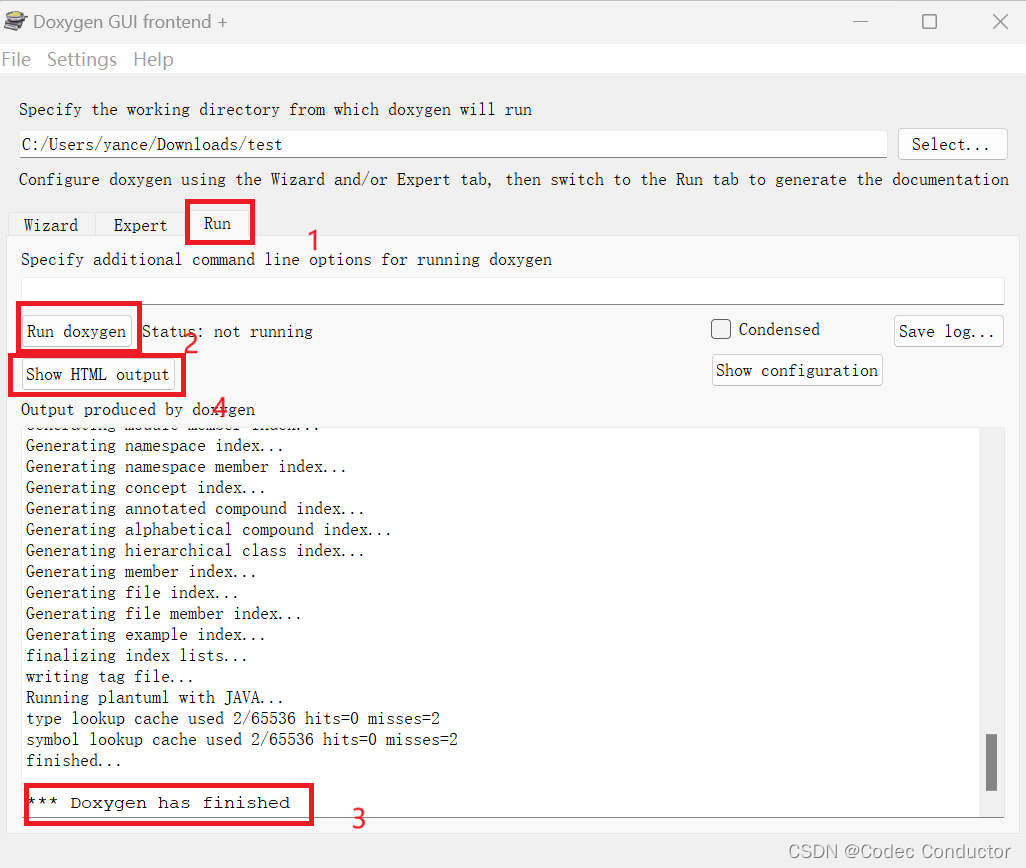Switch to the Expert tab
Image resolution: width=1026 pixels, height=868 pixels.
[140, 225]
